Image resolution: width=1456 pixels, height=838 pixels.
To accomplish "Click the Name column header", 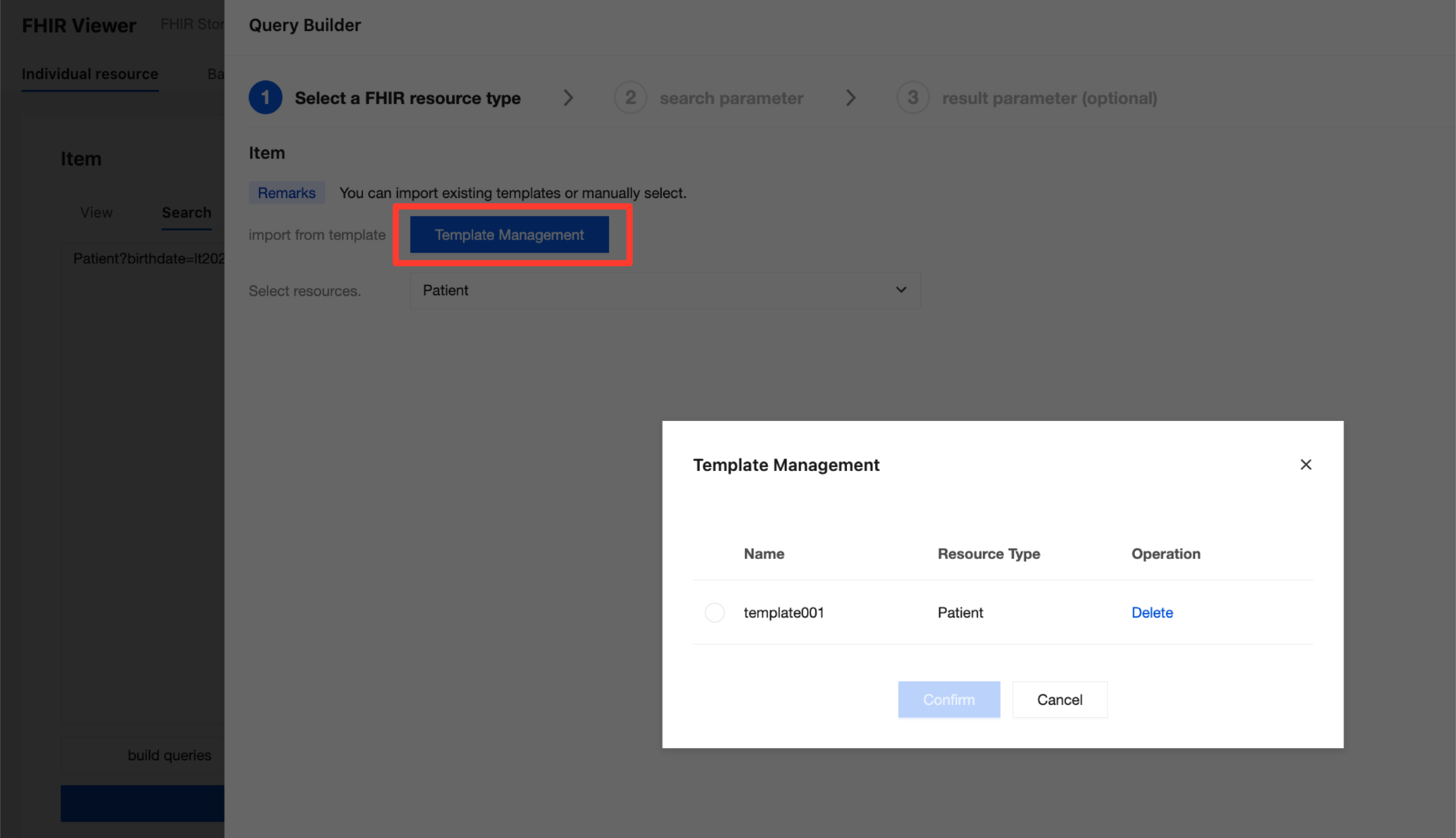I will pos(764,553).
